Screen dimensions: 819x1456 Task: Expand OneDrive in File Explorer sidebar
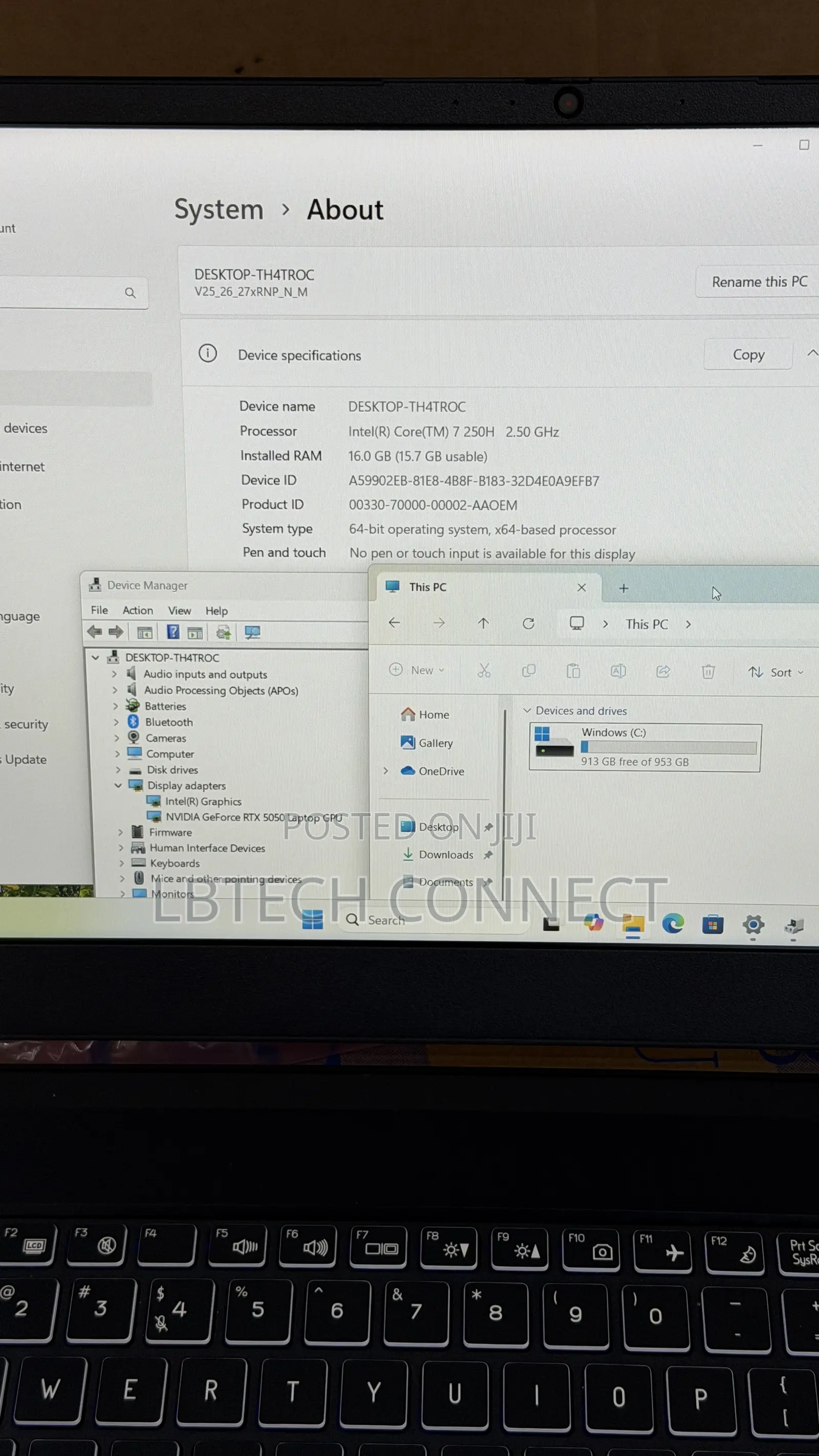385,771
